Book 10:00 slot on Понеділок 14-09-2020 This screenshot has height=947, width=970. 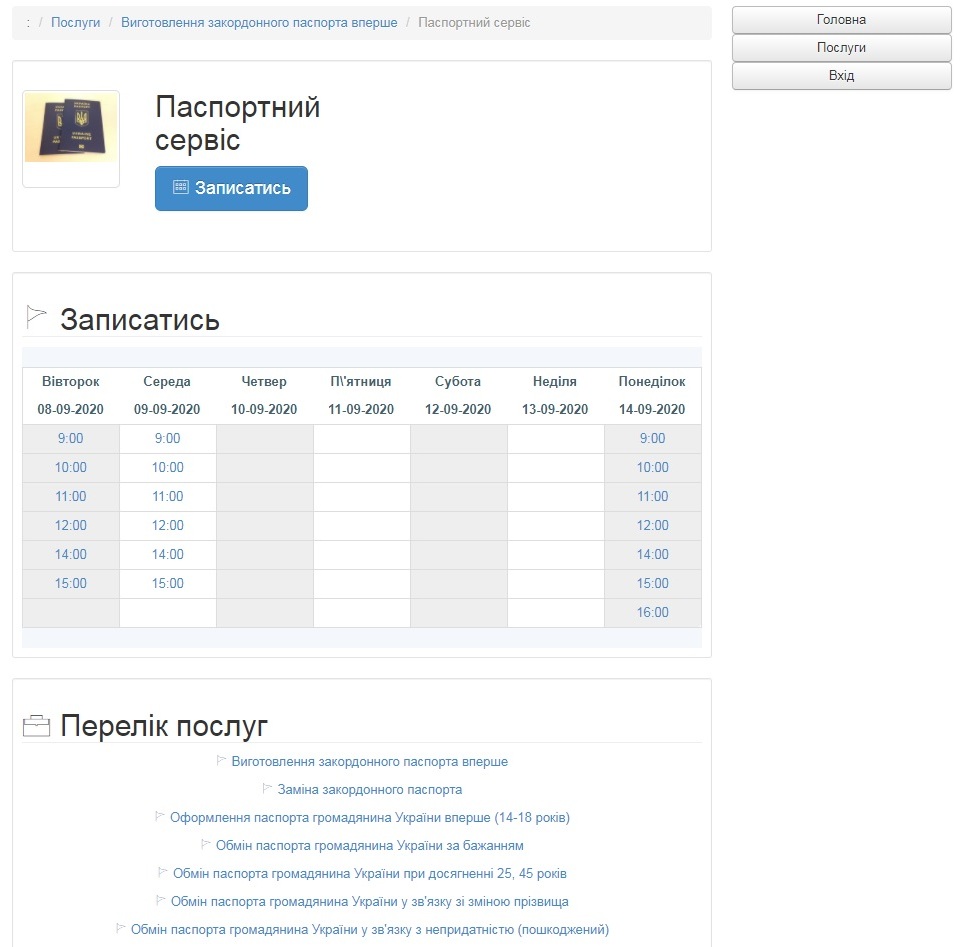[653, 468]
